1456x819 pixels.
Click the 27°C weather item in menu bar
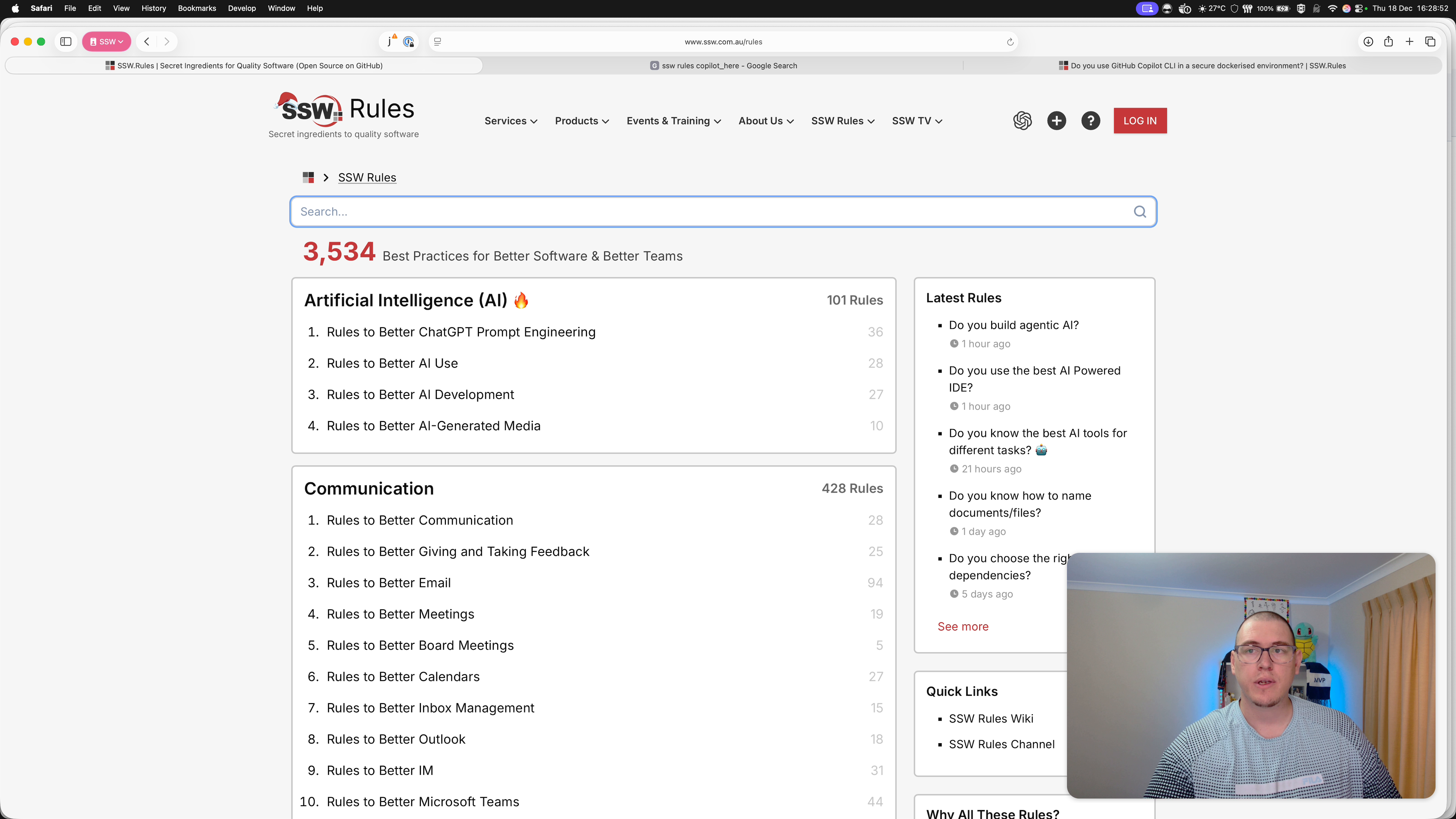(1212, 8)
